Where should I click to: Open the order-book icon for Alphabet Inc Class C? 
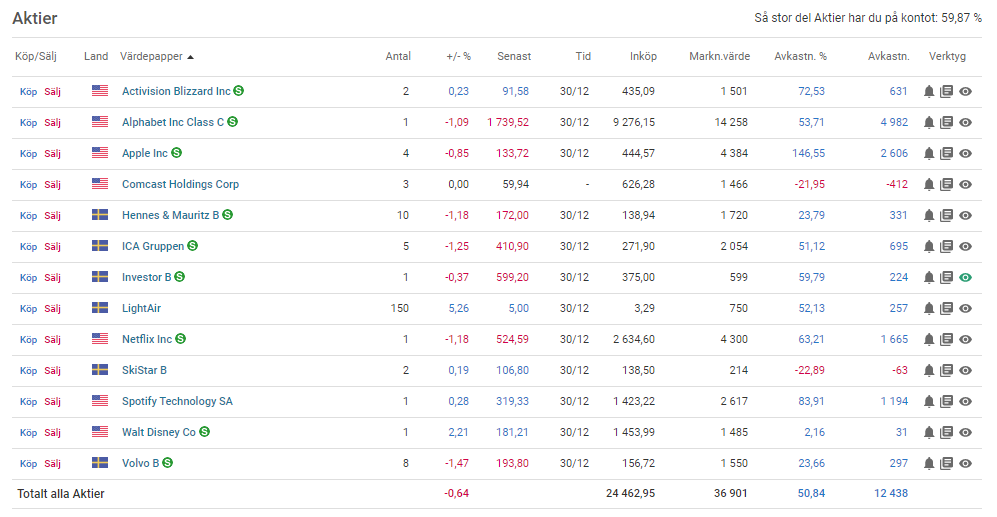click(x=947, y=122)
